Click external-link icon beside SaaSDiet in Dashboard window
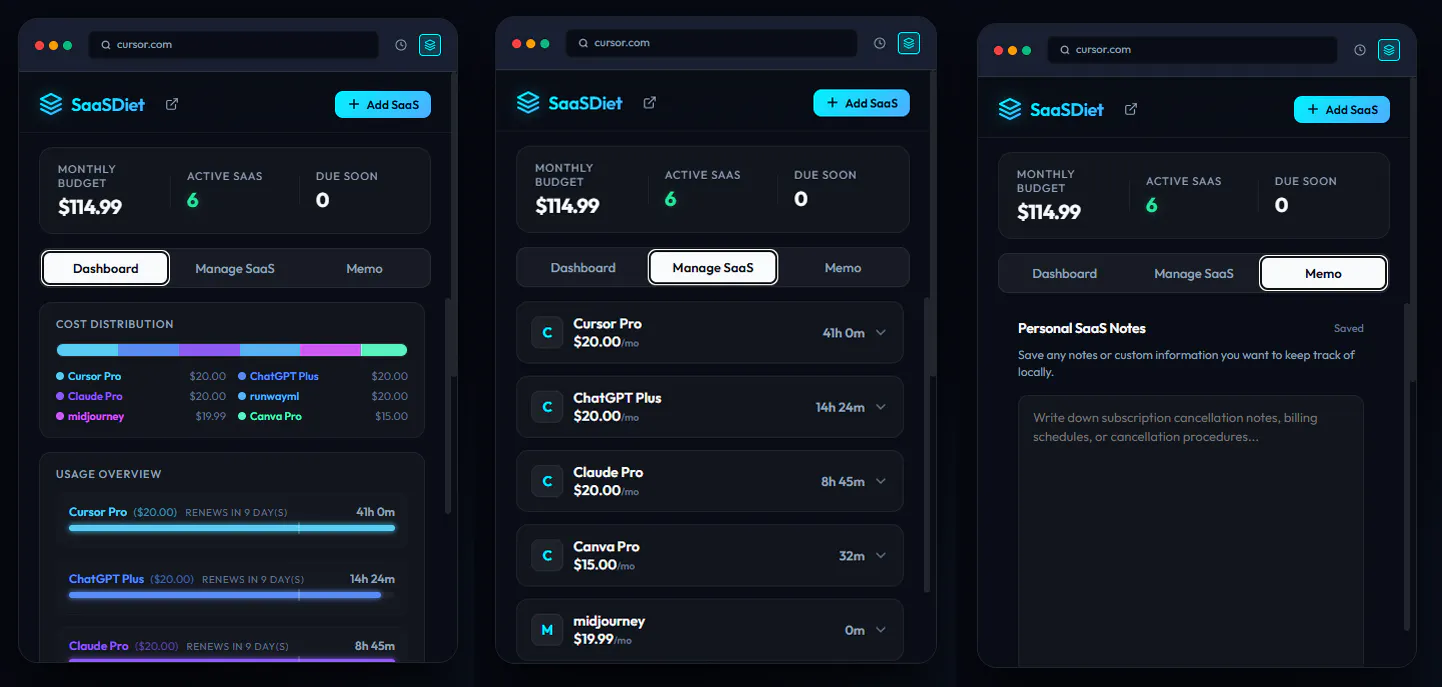The width and height of the screenshot is (1442, 687). tap(172, 104)
